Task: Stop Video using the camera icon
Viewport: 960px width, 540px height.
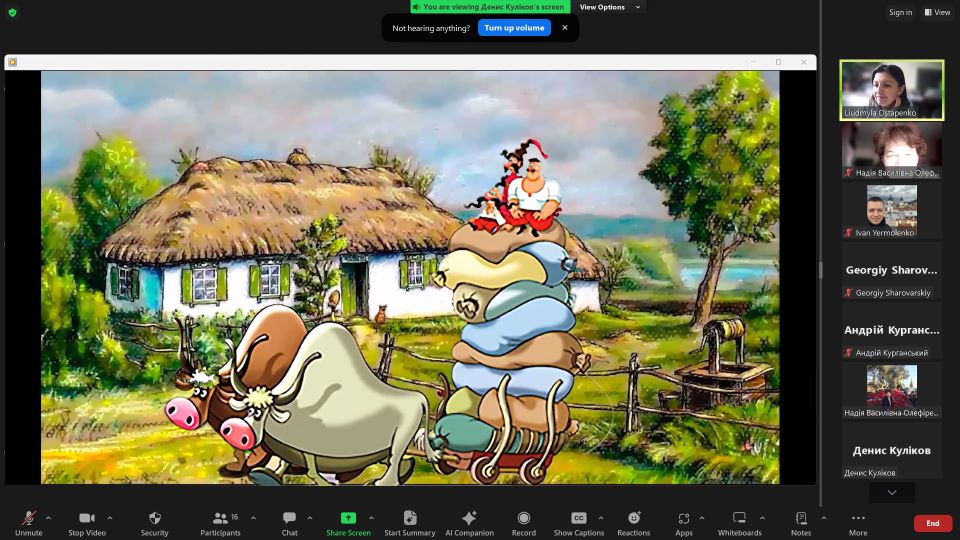Action: (x=87, y=523)
